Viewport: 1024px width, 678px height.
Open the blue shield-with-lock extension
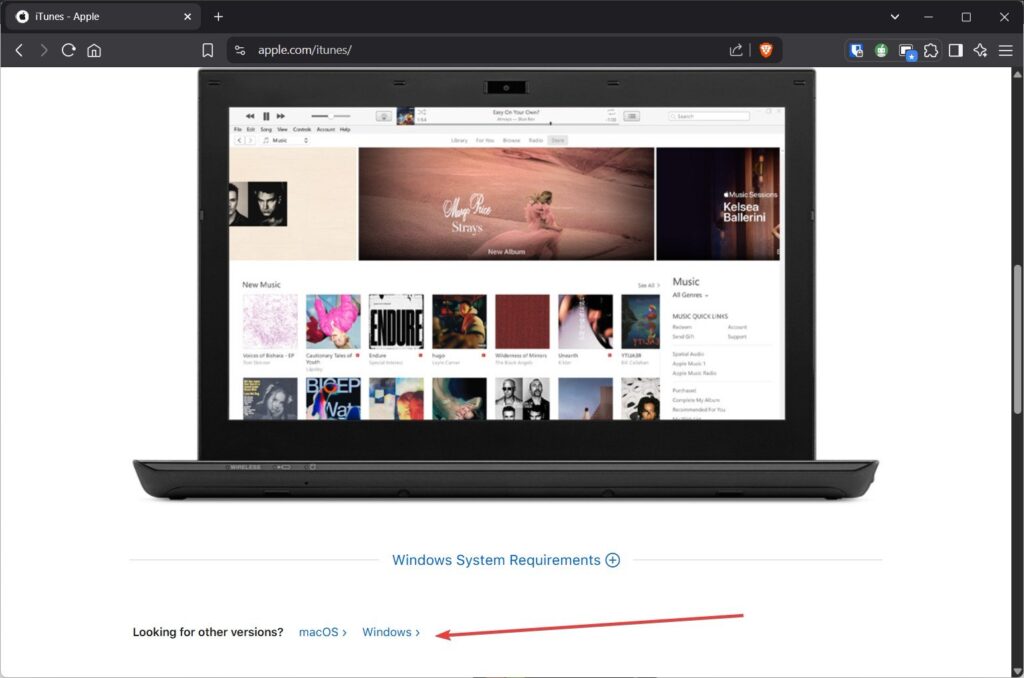click(856, 50)
